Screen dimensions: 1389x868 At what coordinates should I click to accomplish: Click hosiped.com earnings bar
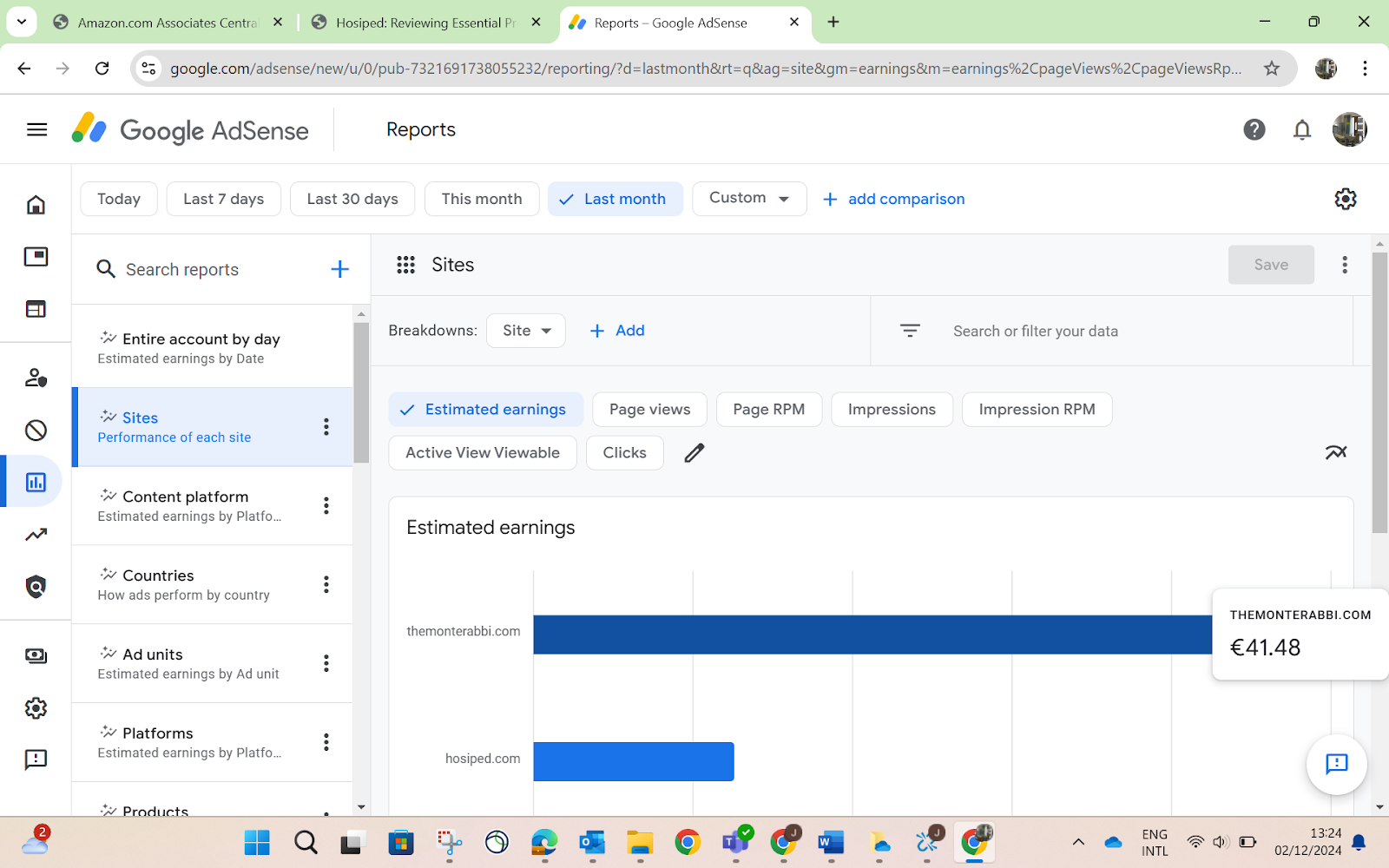coord(634,761)
